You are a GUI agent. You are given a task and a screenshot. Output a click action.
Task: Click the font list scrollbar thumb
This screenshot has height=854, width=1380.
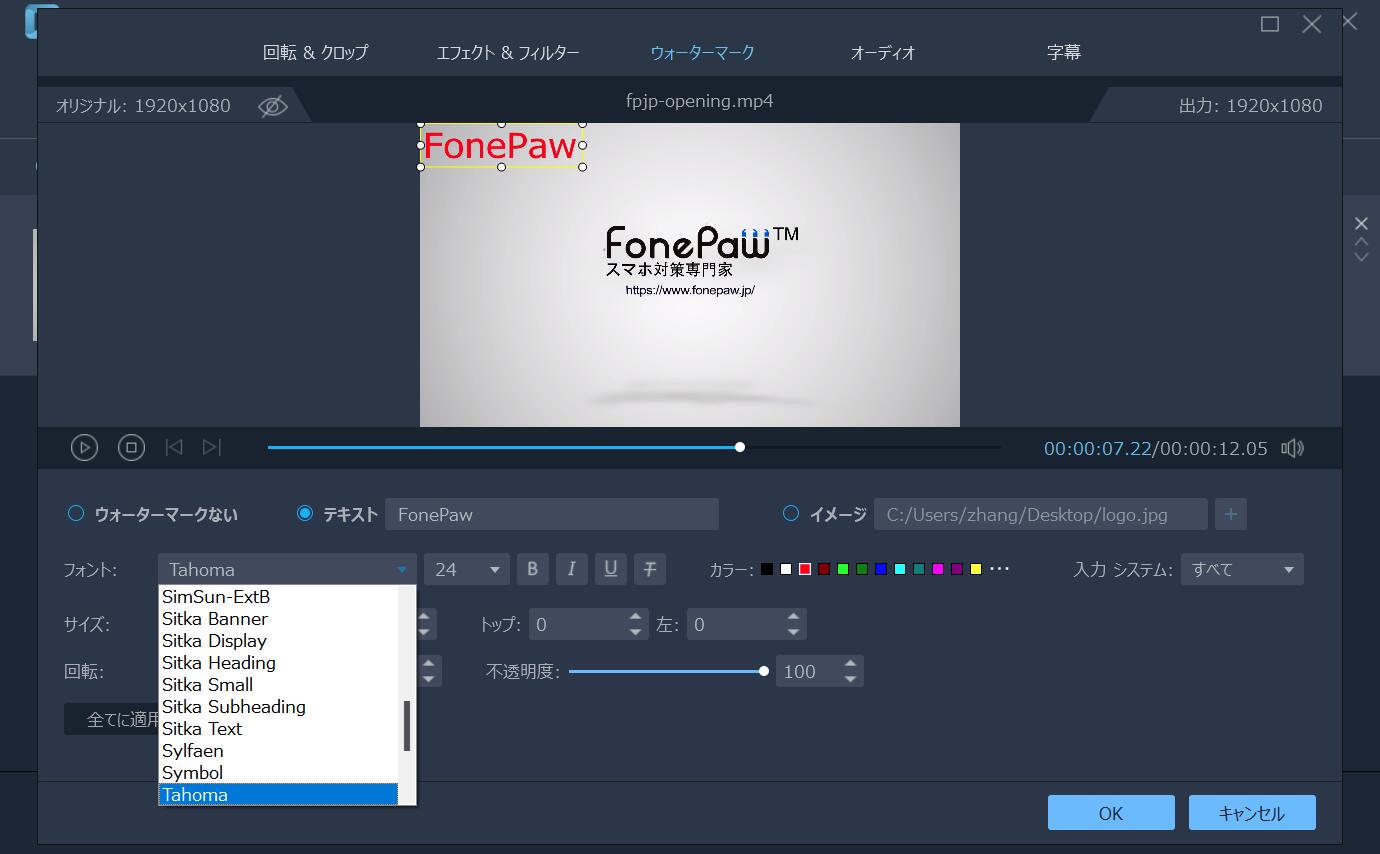[407, 726]
